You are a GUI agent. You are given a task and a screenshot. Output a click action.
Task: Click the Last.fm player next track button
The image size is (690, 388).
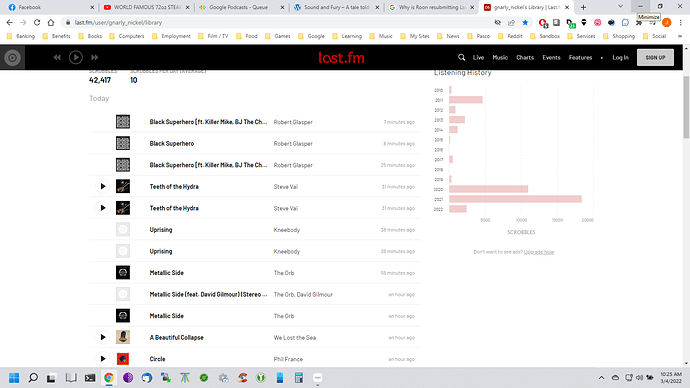(95, 57)
